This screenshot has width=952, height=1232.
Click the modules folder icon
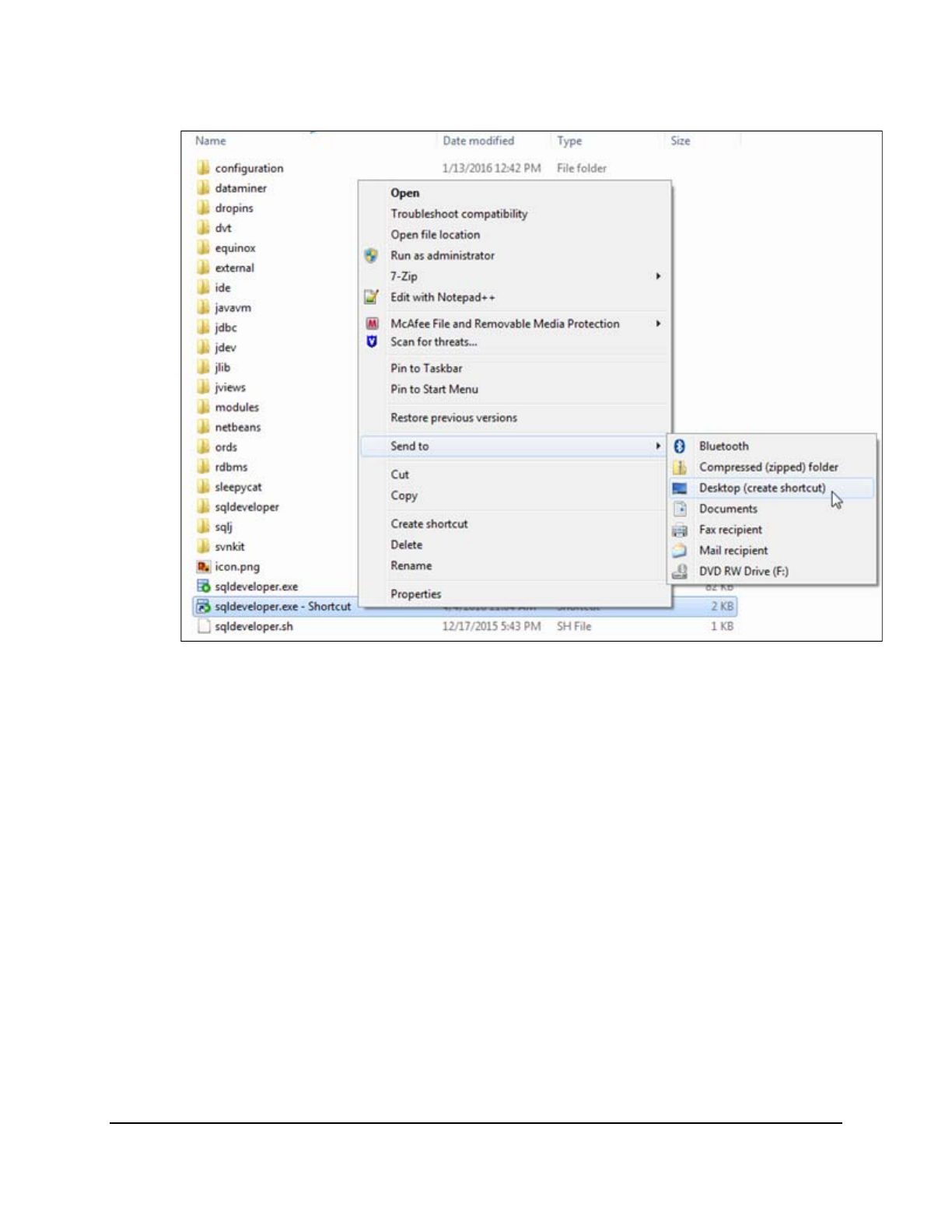[204, 407]
